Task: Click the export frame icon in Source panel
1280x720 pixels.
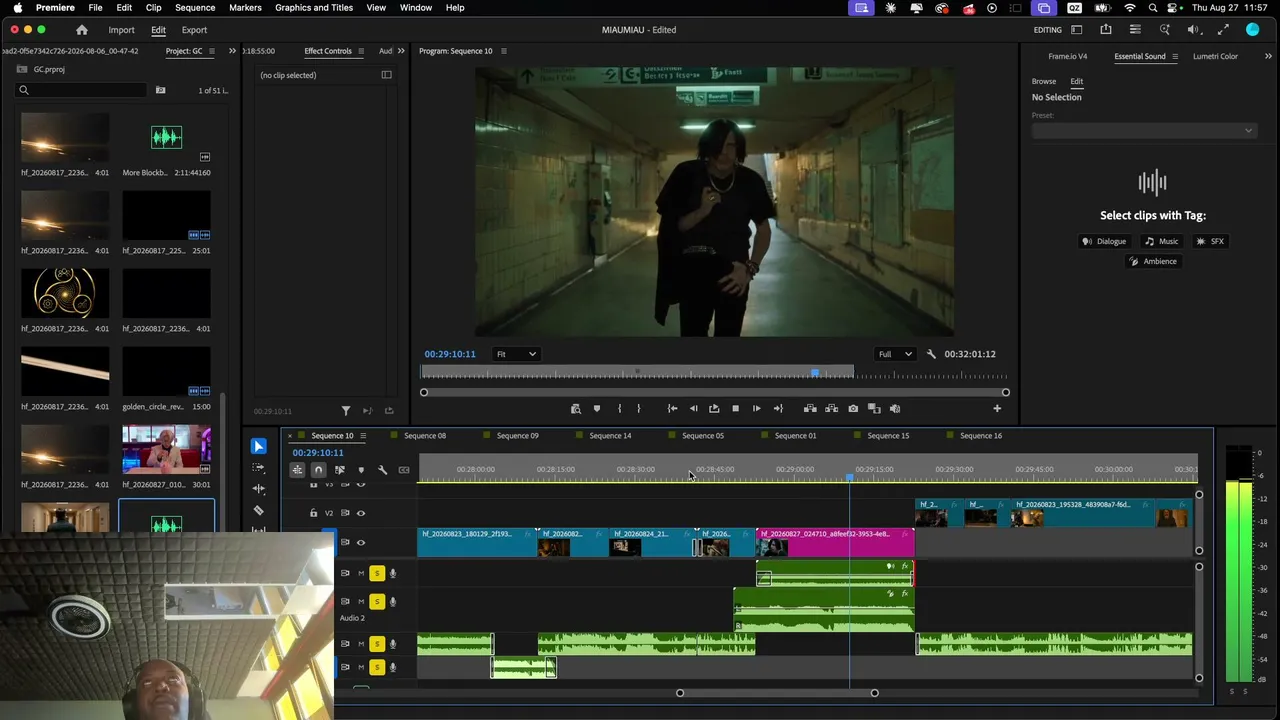Action: point(389,411)
